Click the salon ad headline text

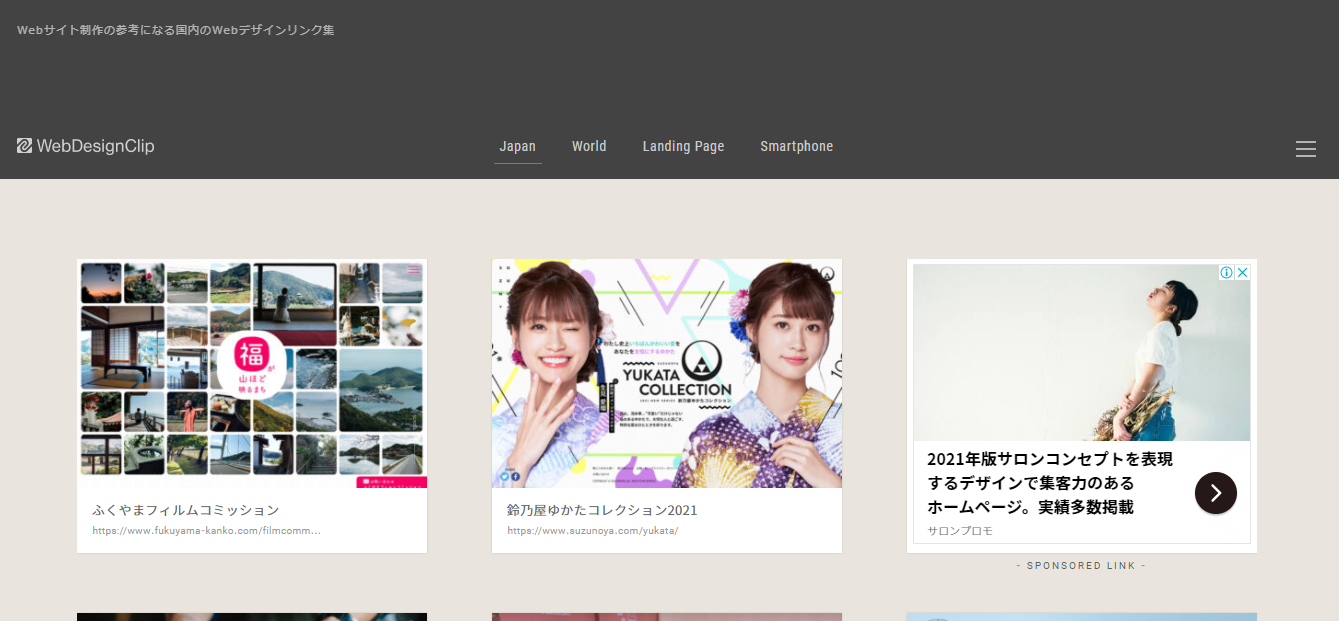1050,482
